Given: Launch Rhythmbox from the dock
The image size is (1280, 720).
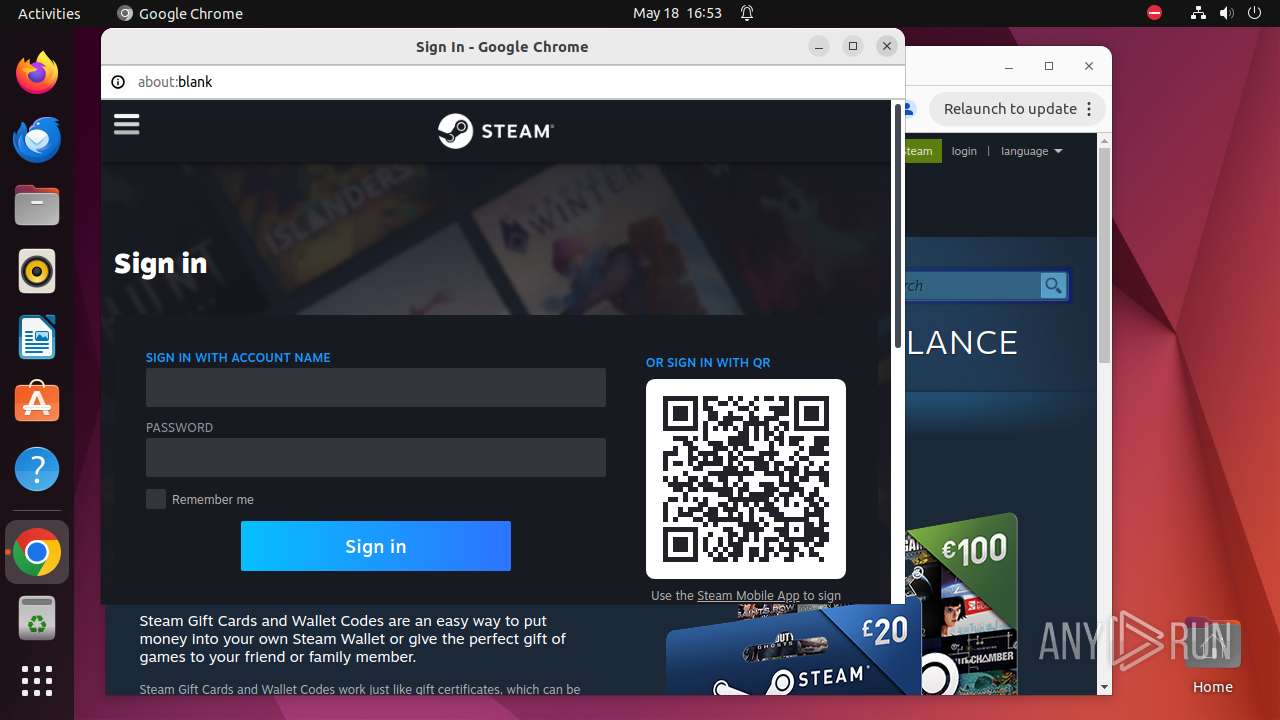Looking at the screenshot, I should (x=37, y=271).
